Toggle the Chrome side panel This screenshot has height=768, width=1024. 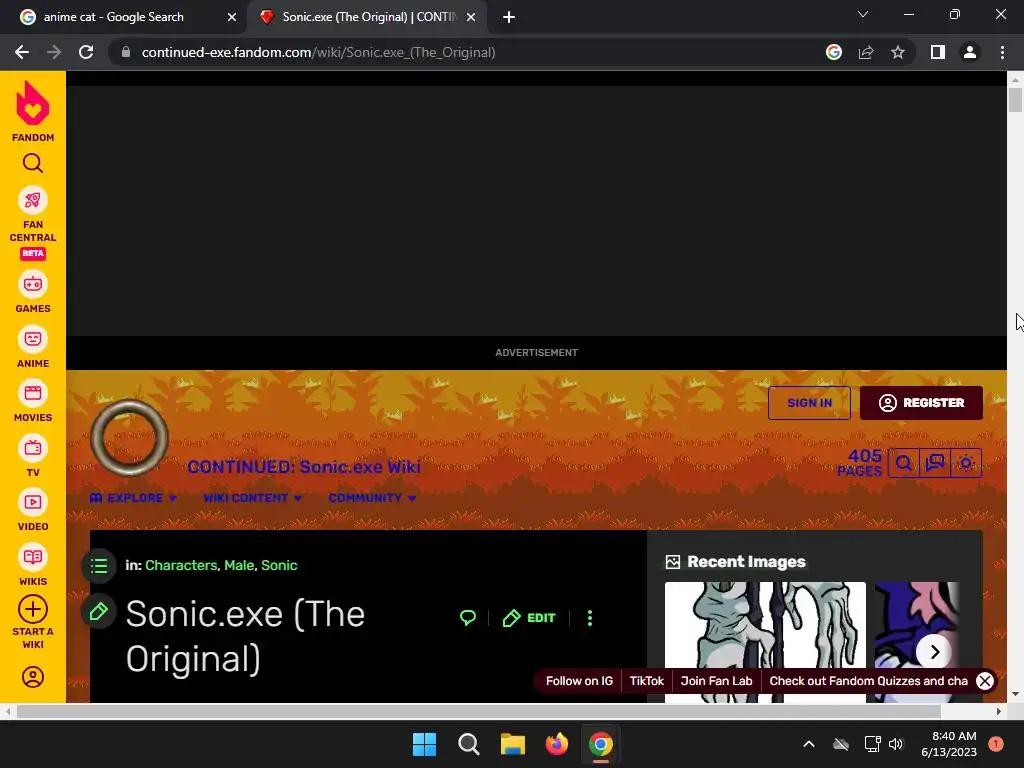pos(938,52)
